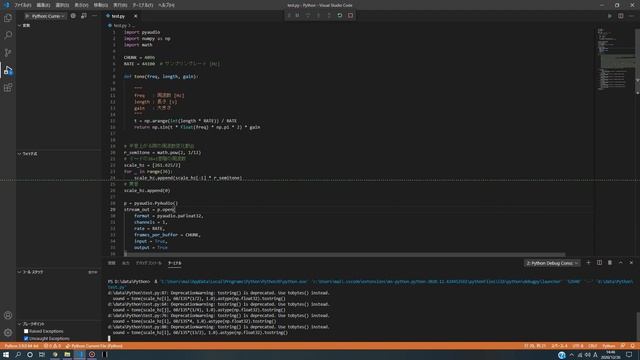Collapse the Variables section

tap(24, 25)
